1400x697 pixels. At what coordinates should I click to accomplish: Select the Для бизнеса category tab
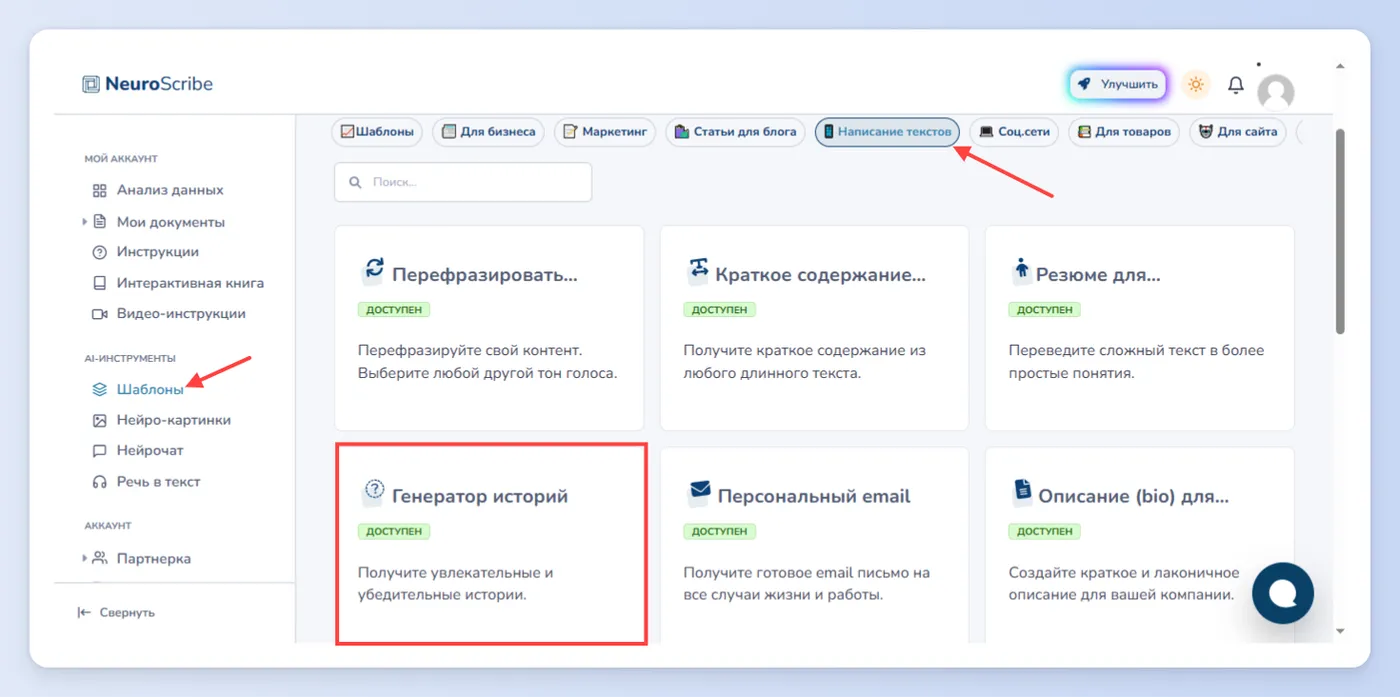point(489,132)
